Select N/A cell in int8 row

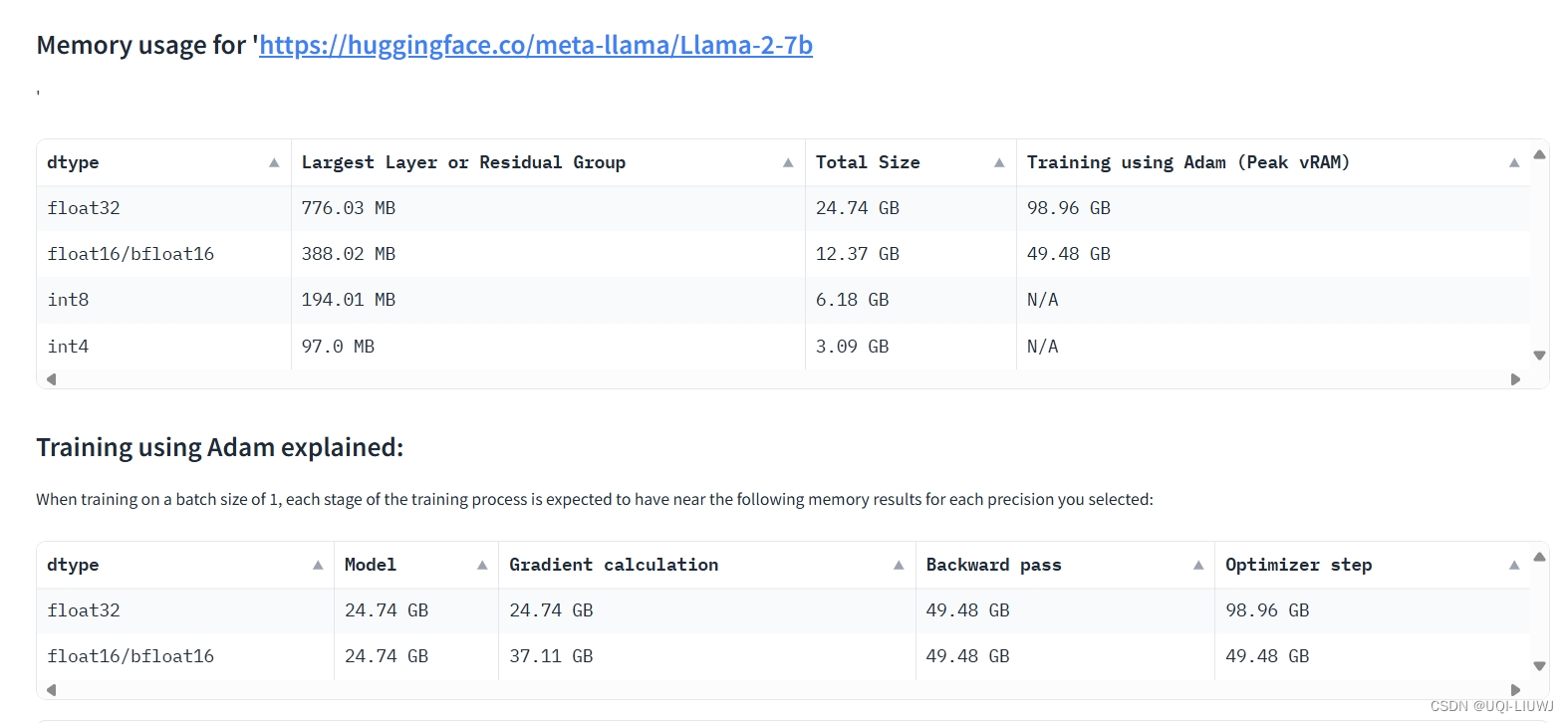point(1273,300)
